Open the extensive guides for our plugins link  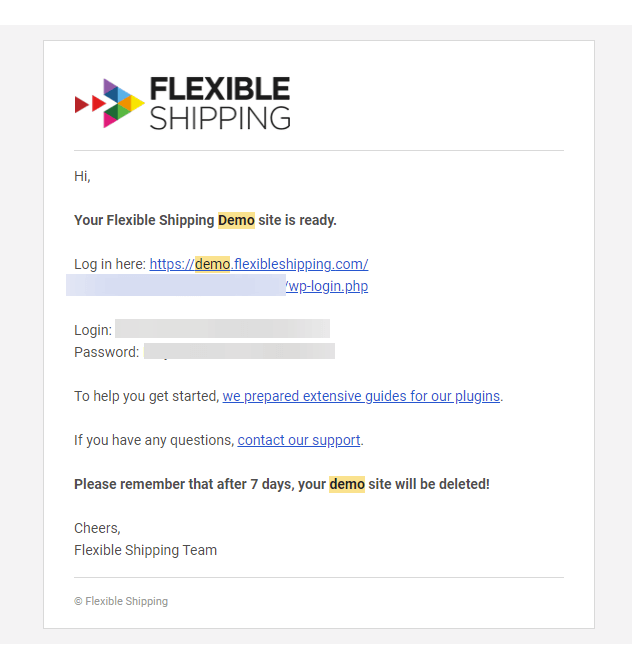[361, 396]
